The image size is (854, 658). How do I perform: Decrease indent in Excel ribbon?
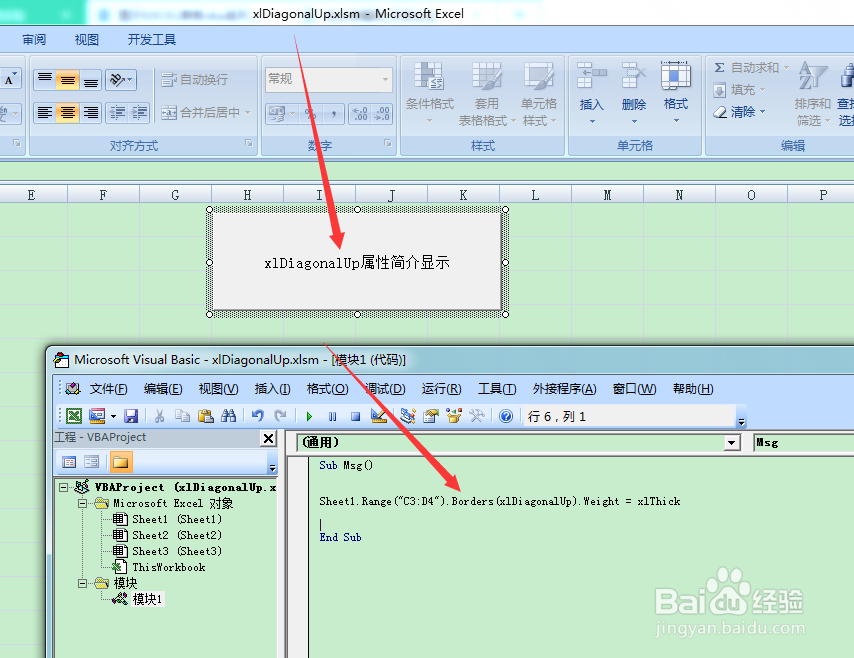point(117,113)
